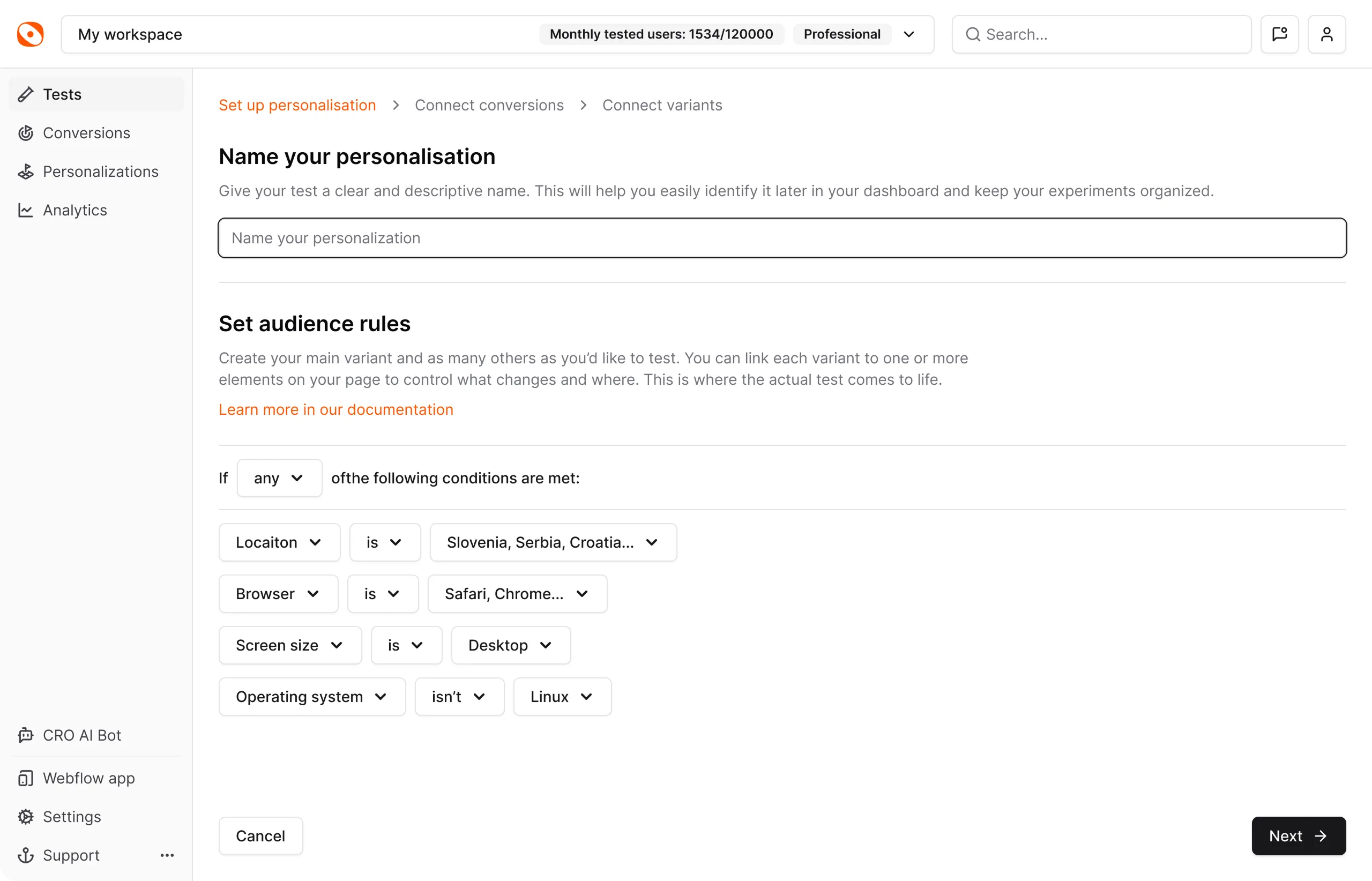The width and height of the screenshot is (1372, 881).
Task: Click the Support more options dots
Action: pos(167,855)
